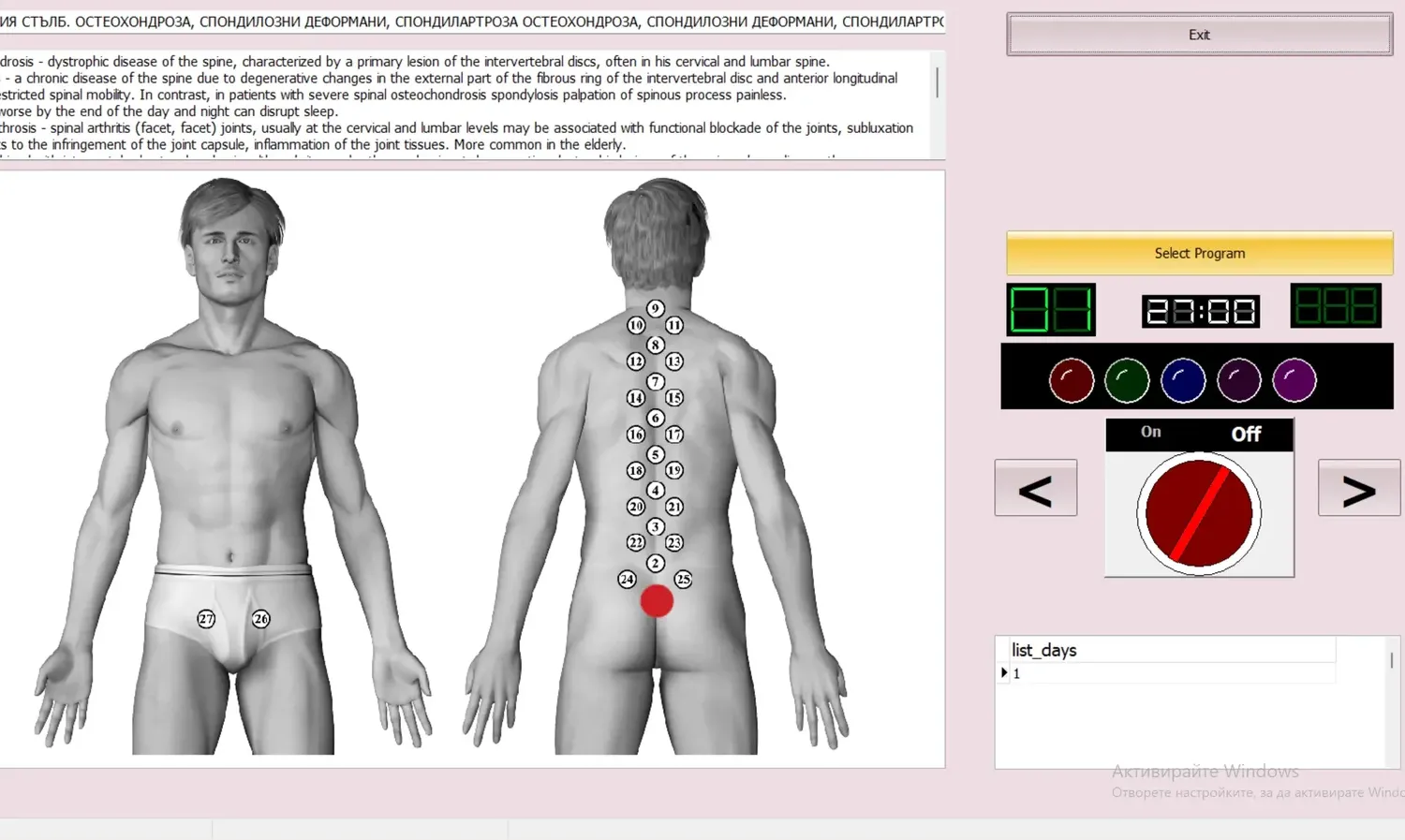The width and height of the screenshot is (1405, 840).
Task: Expand row 1 arrow in list_days
Action: point(1004,672)
